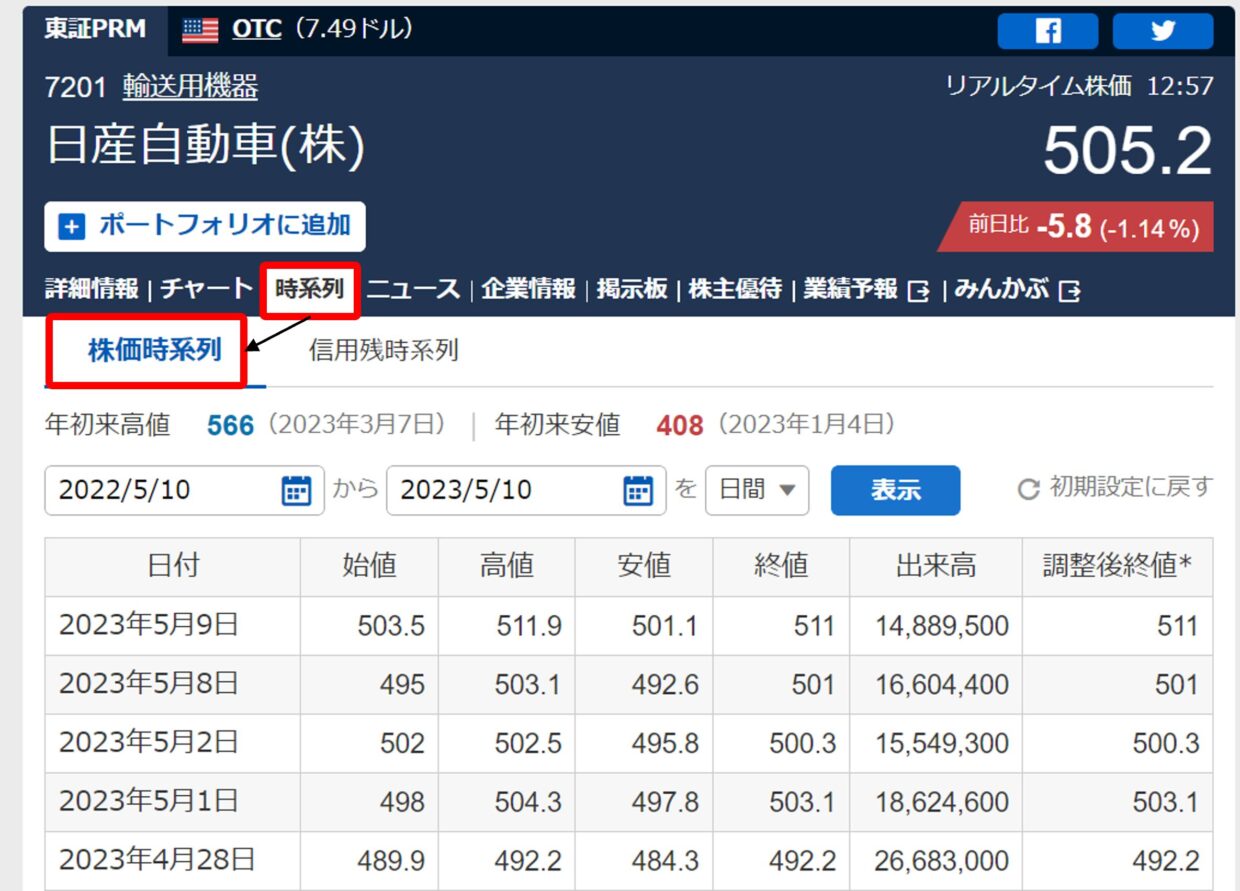Go to 企業情報 tab
This screenshot has width=1240, height=891.
pyautogui.click(x=528, y=290)
